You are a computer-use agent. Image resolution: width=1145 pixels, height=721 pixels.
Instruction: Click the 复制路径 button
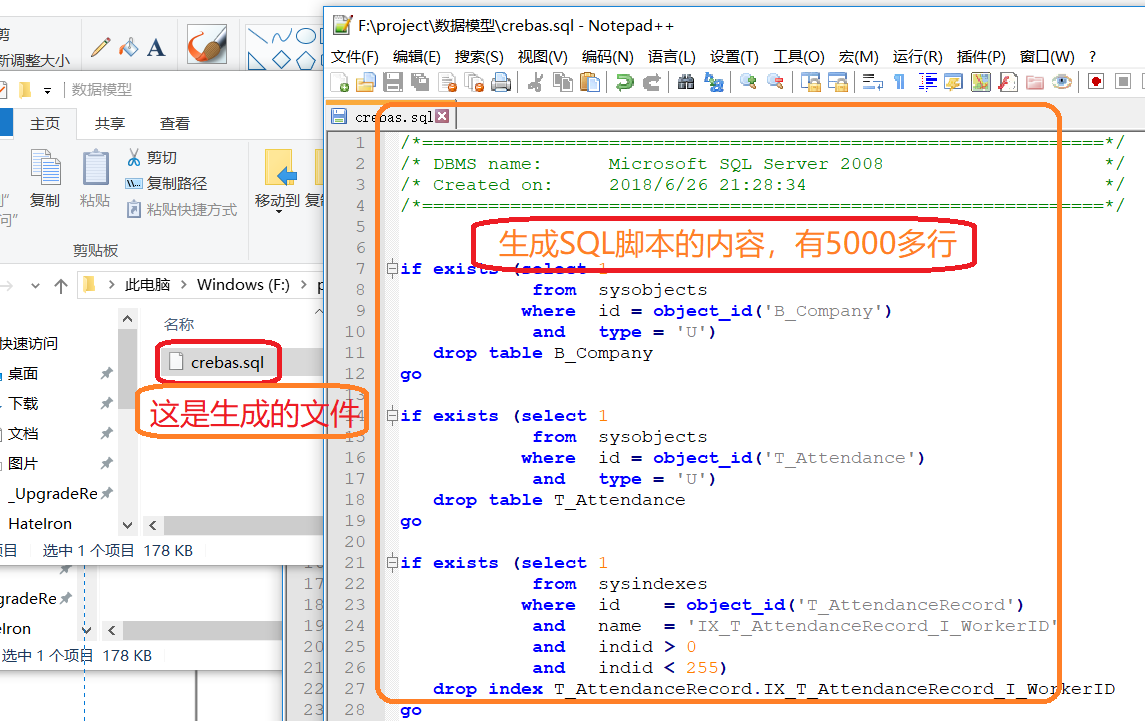click(x=166, y=184)
